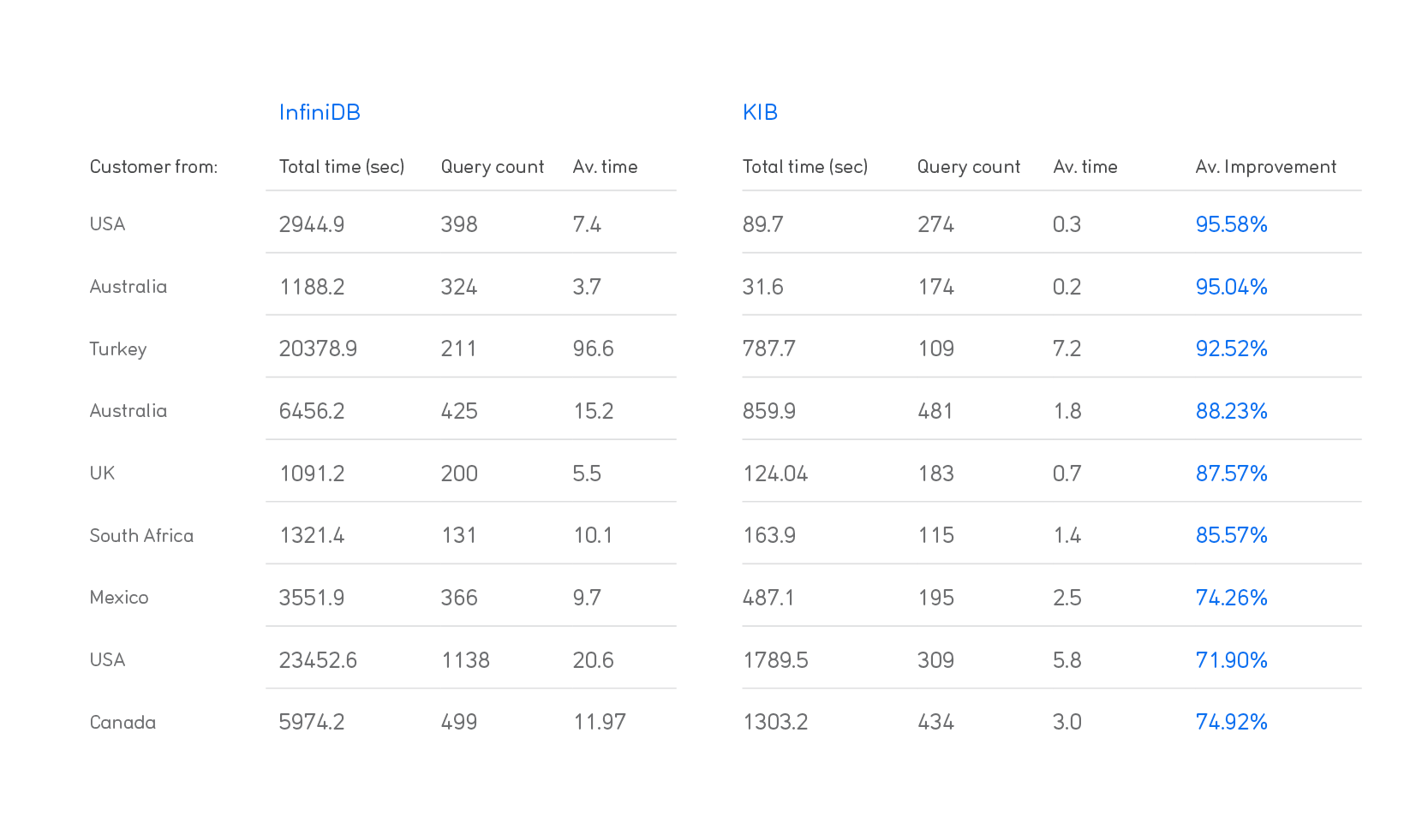
Task: Click InfiniDB total time 20378.9
Action: click(318, 349)
